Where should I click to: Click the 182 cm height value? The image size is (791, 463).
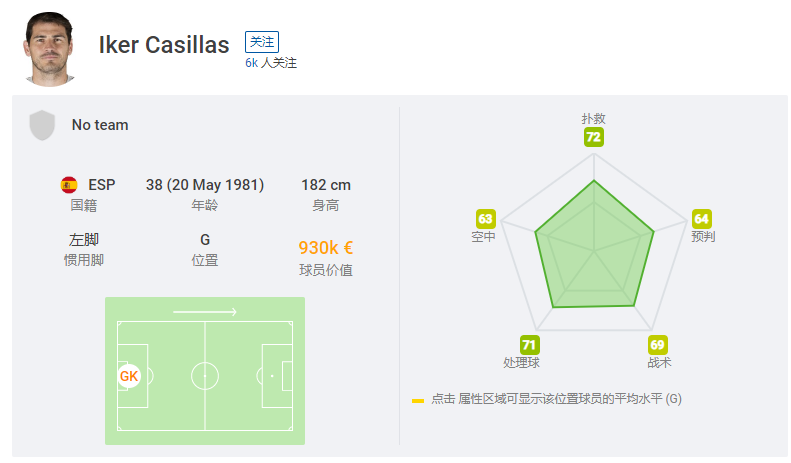[326, 185]
